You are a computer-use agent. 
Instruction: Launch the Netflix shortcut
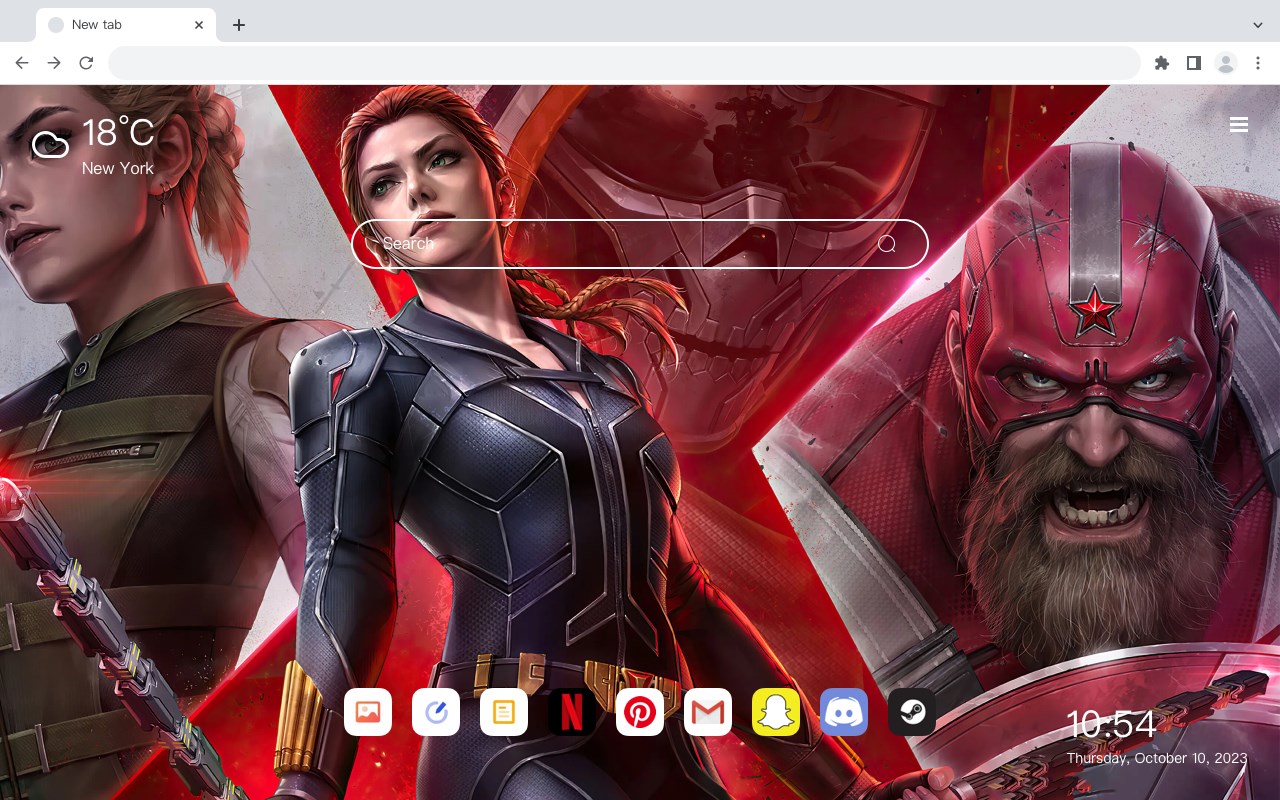pyautogui.click(x=572, y=712)
